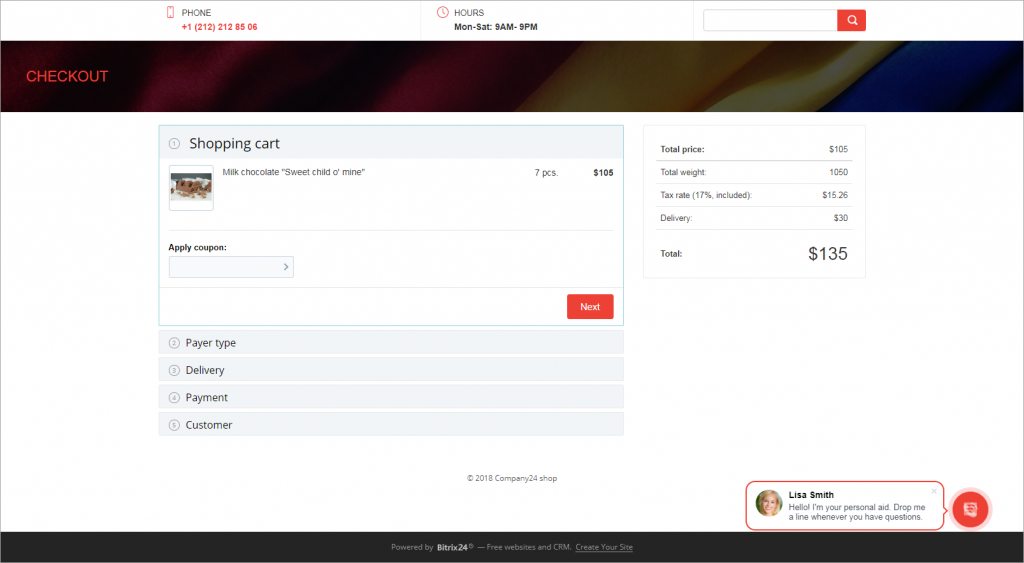Image resolution: width=1024 pixels, height=563 pixels.
Task: Click Lisa Smith's chat greeting message
Action: point(856,512)
